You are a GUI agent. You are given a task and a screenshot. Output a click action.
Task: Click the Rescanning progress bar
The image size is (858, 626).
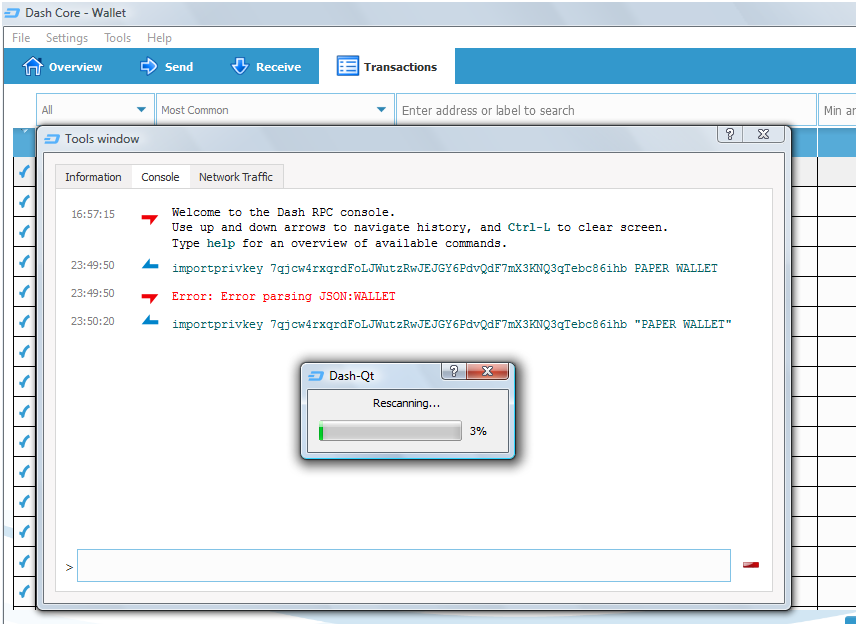click(390, 431)
